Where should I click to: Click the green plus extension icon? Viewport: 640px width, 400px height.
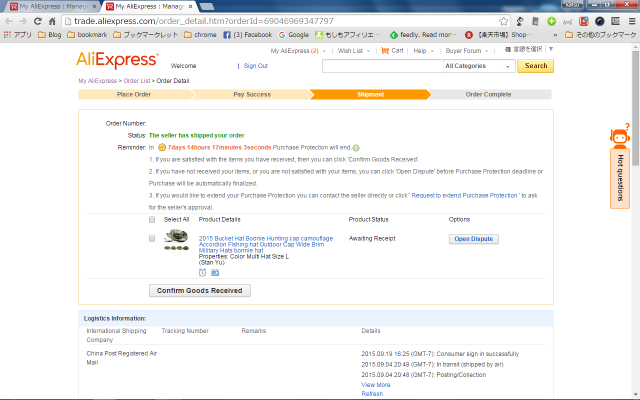(551, 21)
